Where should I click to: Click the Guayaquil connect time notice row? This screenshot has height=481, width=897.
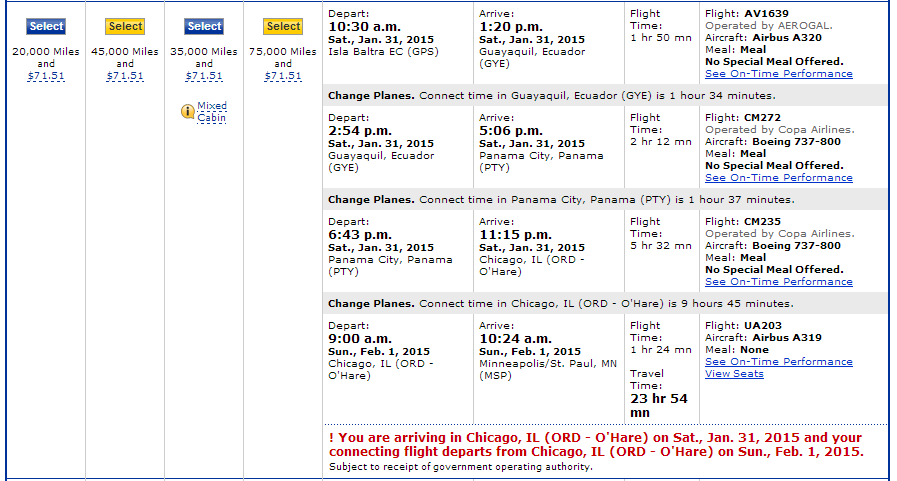[x=605, y=96]
